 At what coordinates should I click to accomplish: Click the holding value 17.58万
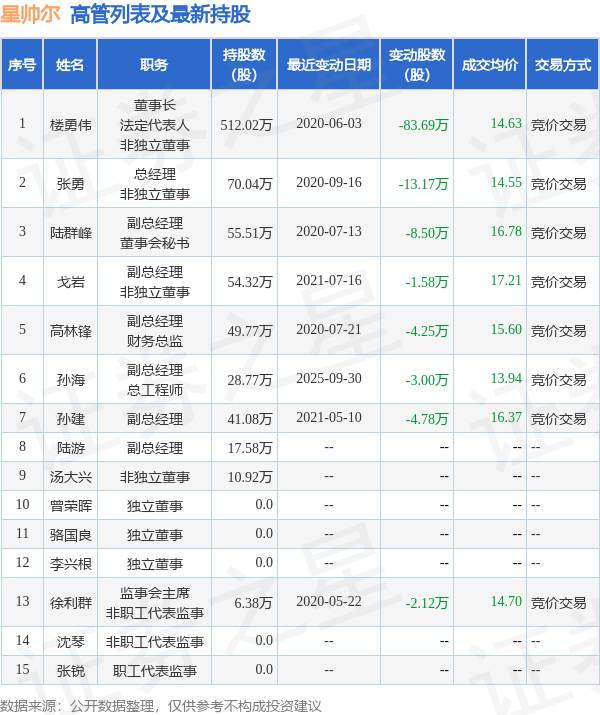[x=250, y=448]
